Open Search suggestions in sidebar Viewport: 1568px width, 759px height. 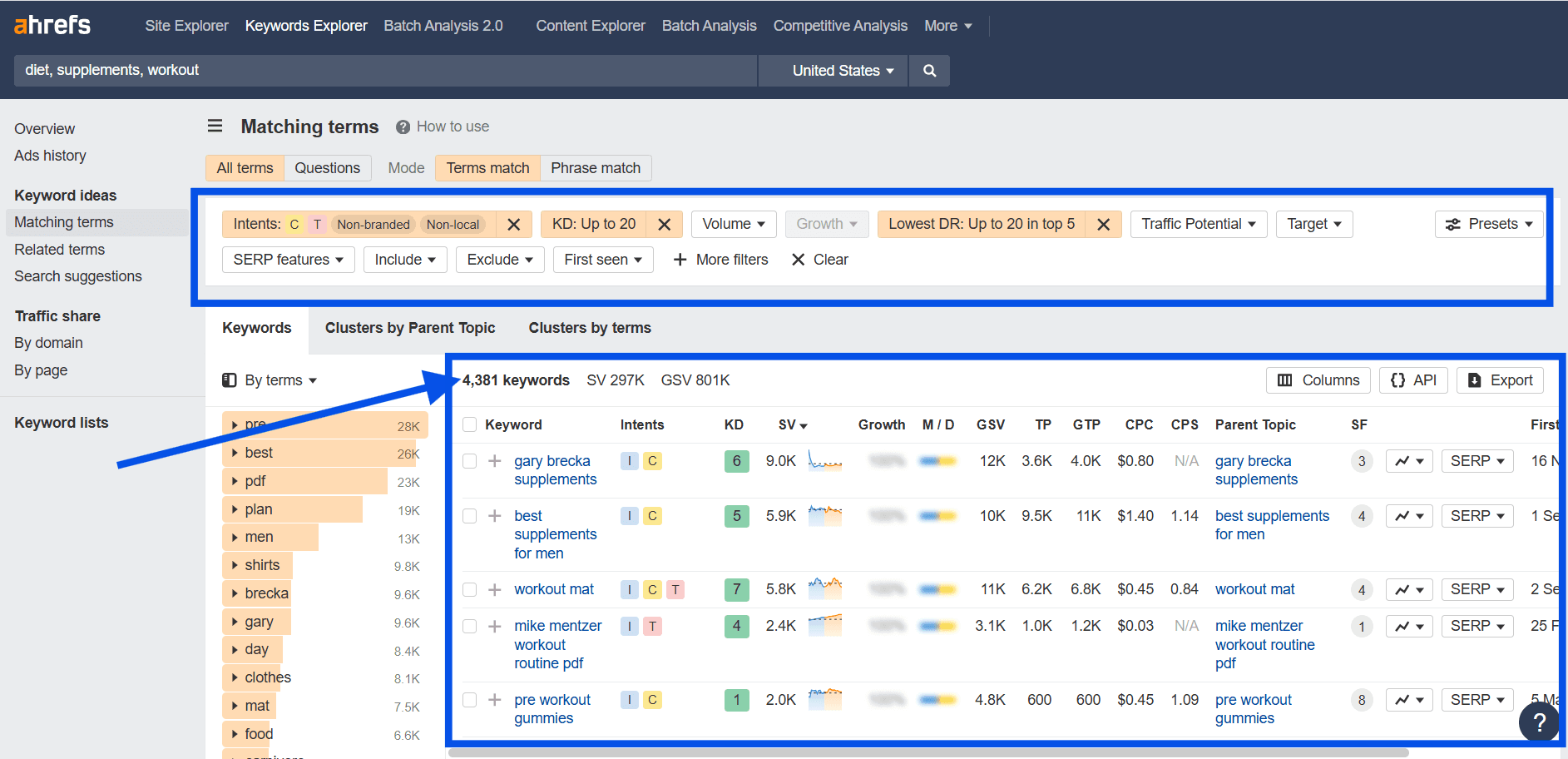click(x=78, y=276)
